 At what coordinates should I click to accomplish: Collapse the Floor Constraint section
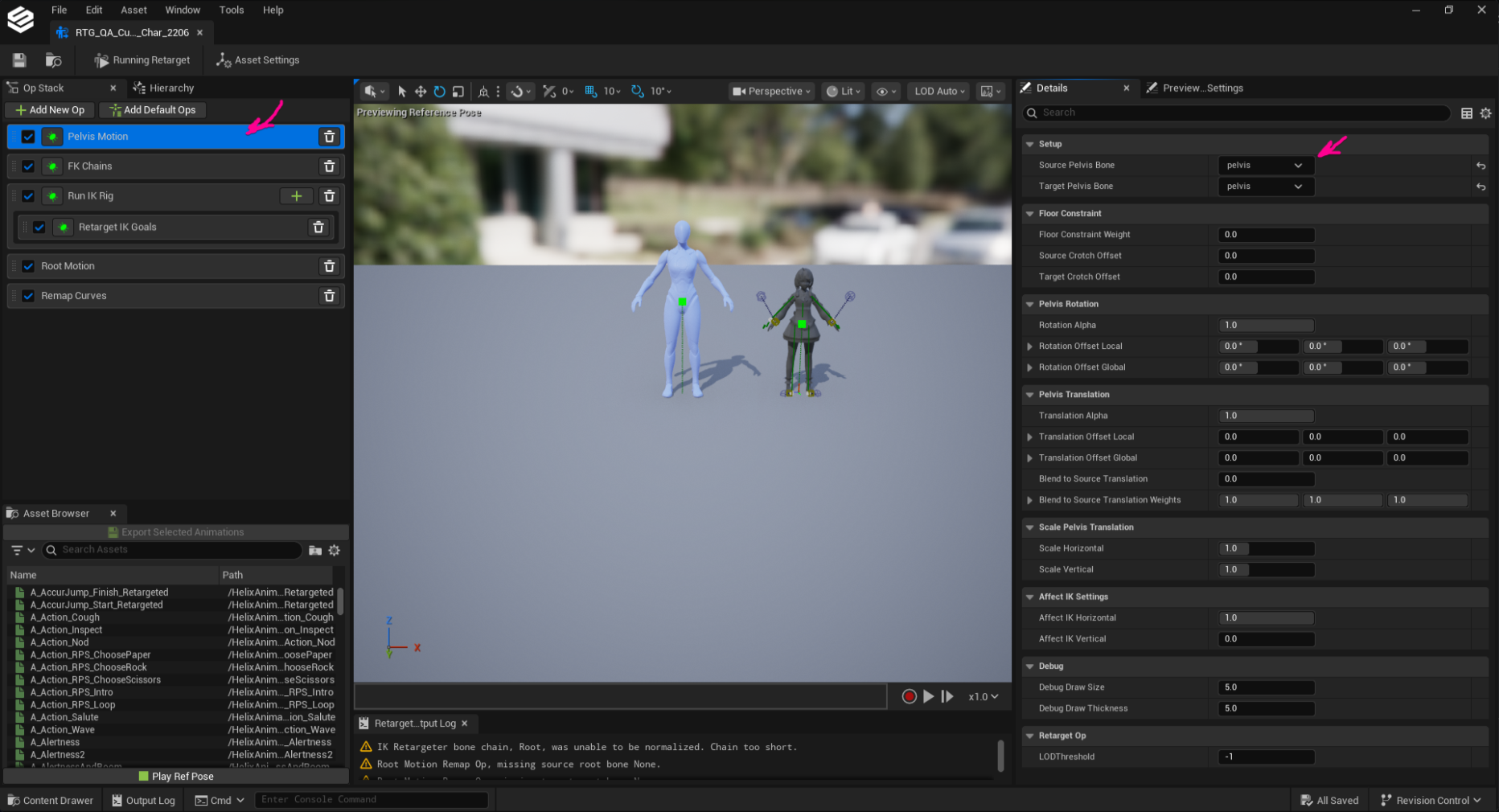coord(1029,214)
